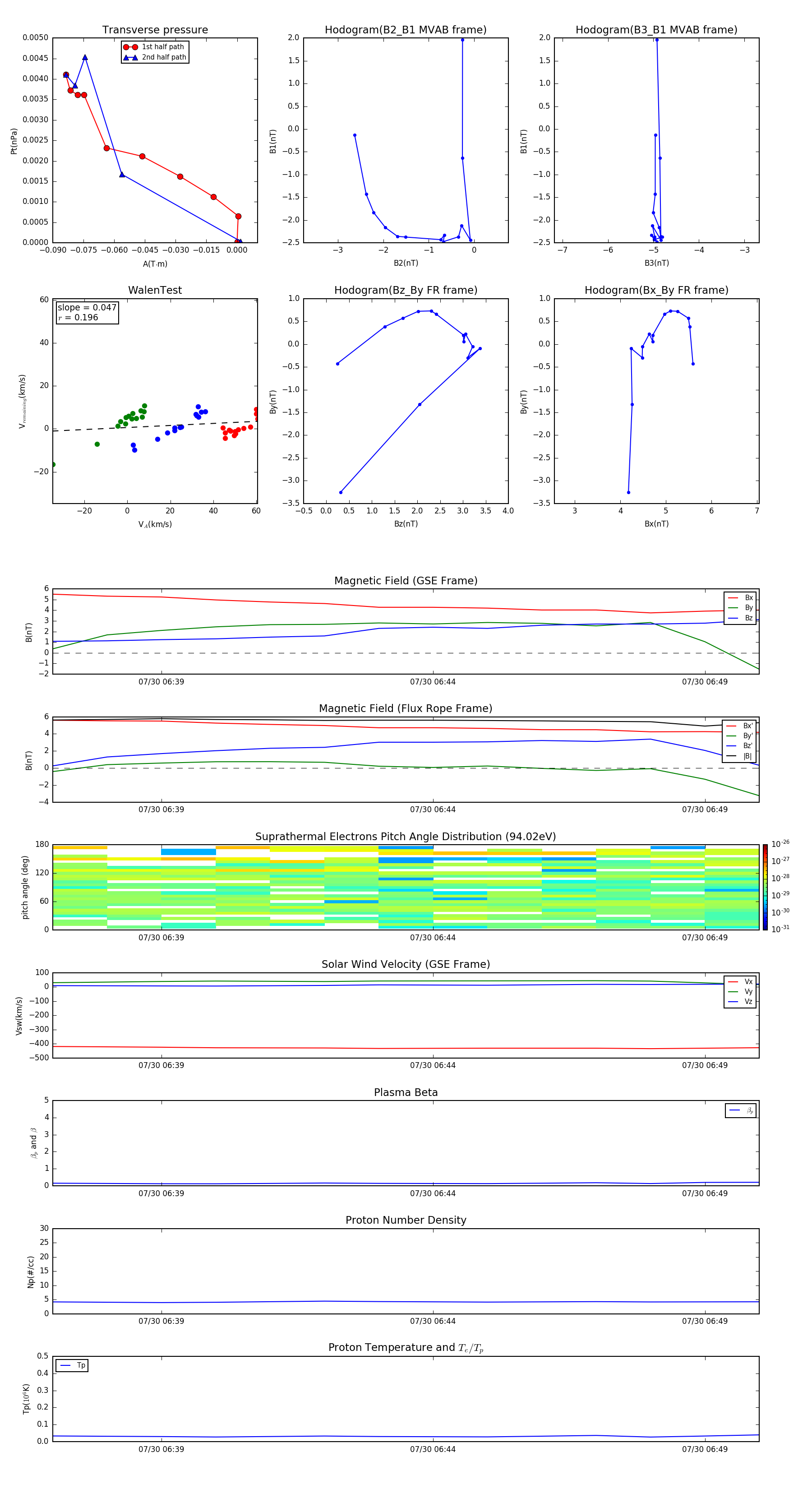Image resolution: width=812 pixels, height=1489 pixels.
Task: Click the 10^-31 colorbar tick label
Action: pyautogui.click(x=780, y=929)
